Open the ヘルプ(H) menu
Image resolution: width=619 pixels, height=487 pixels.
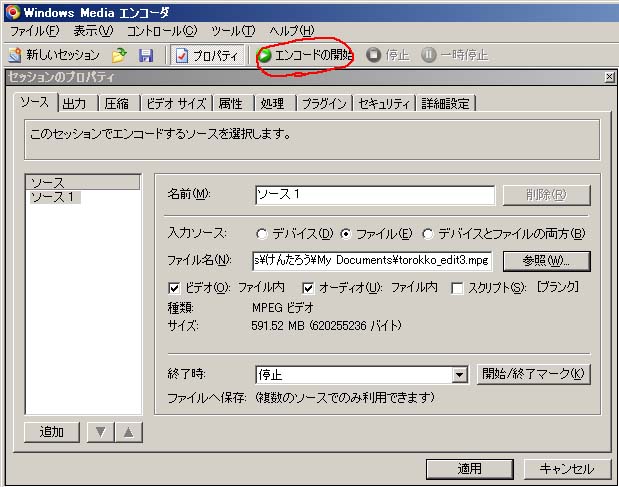pos(291,31)
